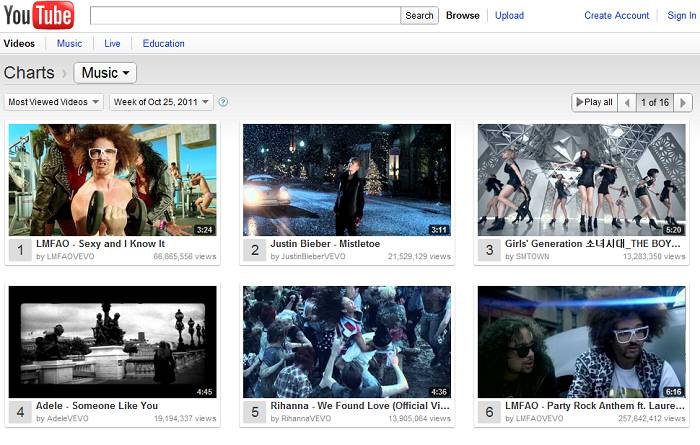Viewport: 700px width, 445px height.
Task: Click the rank number 5 badge
Action: click(x=254, y=412)
